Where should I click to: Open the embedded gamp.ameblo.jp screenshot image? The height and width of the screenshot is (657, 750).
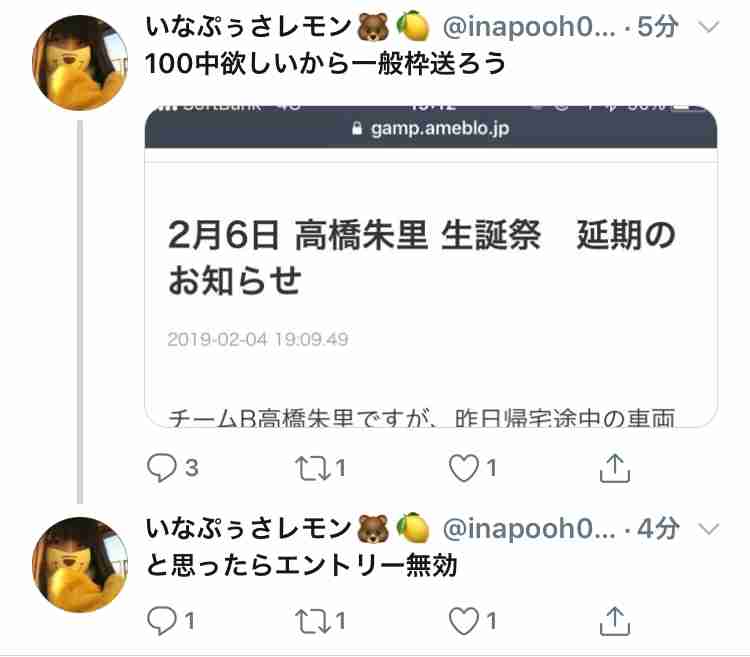[431, 266]
